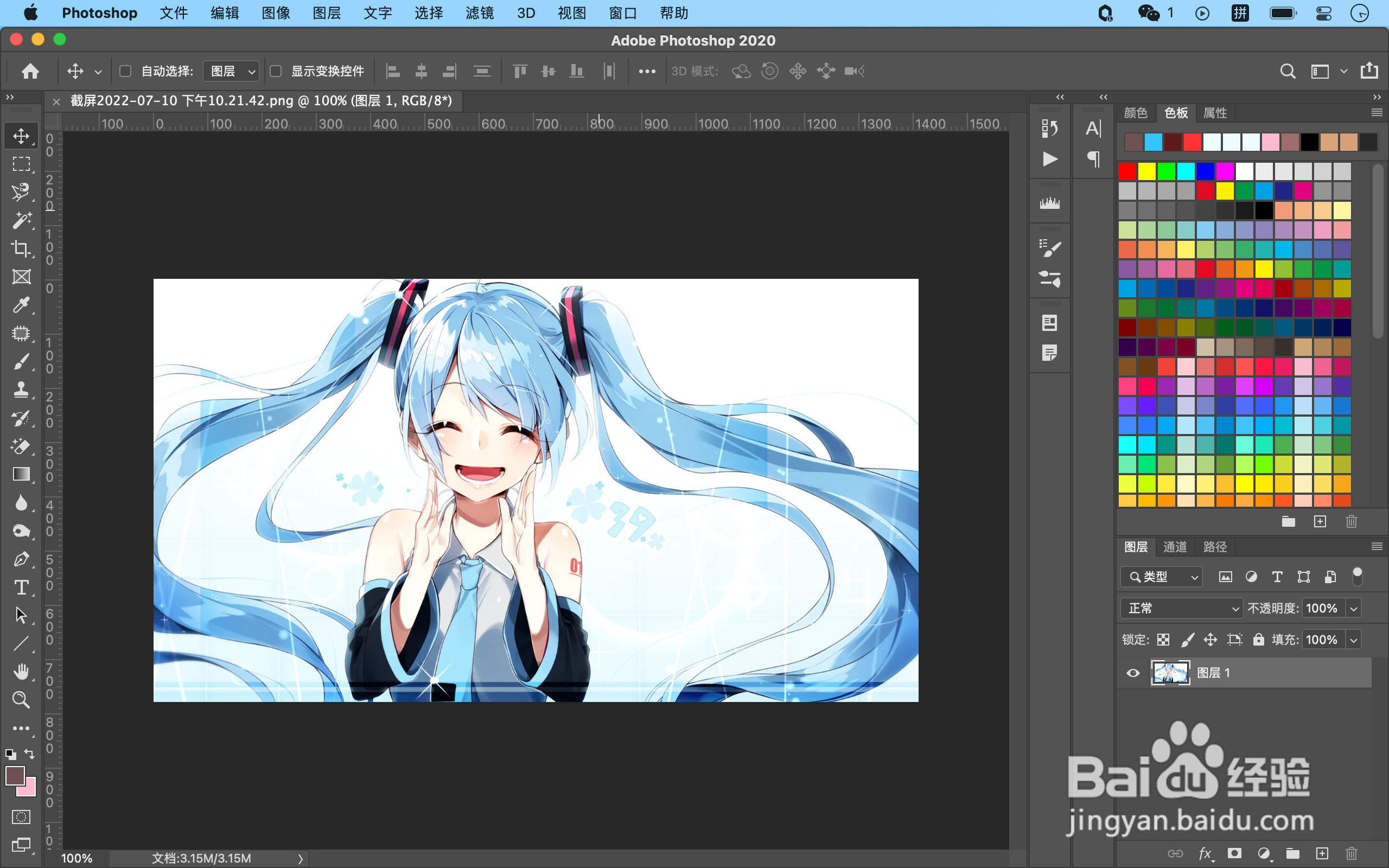Open the 正常 blend mode dropdown
The image size is (1389, 868).
click(x=1181, y=609)
